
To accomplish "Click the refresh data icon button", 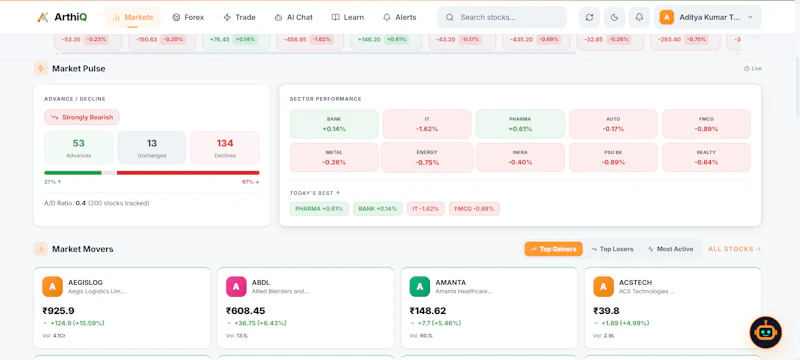I will pyautogui.click(x=589, y=17).
